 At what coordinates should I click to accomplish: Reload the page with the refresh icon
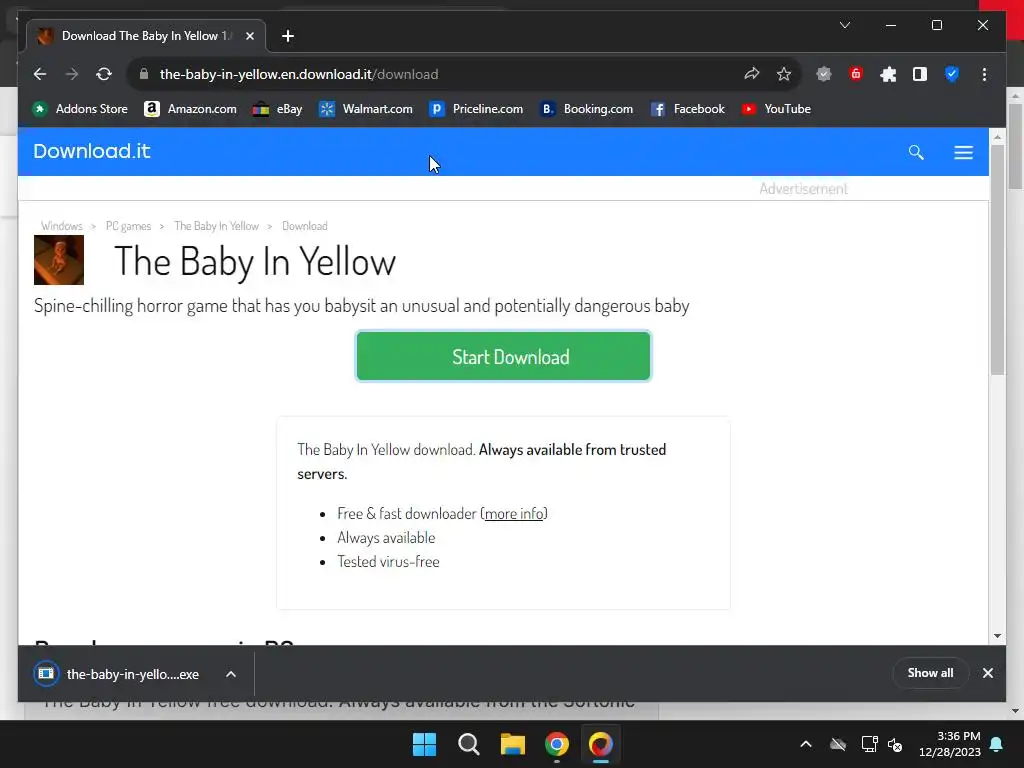[x=104, y=74]
